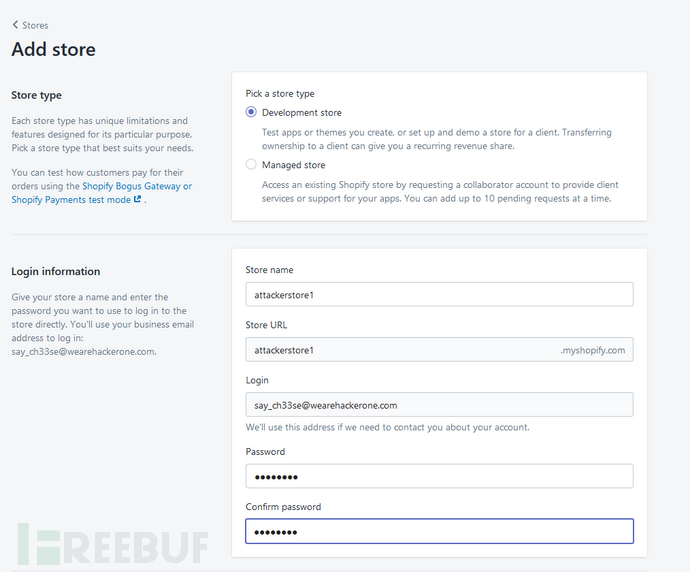Click the external link icon after test mode

(137, 199)
